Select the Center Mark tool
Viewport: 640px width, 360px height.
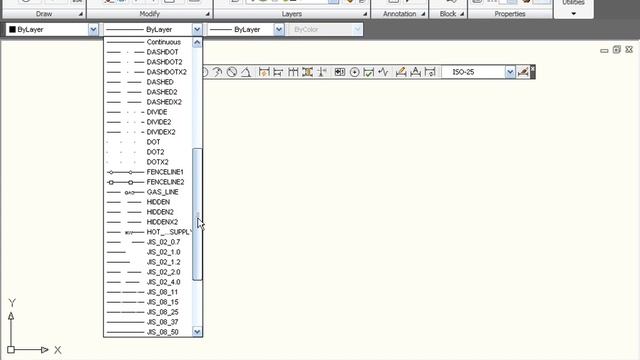(x=354, y=72)
